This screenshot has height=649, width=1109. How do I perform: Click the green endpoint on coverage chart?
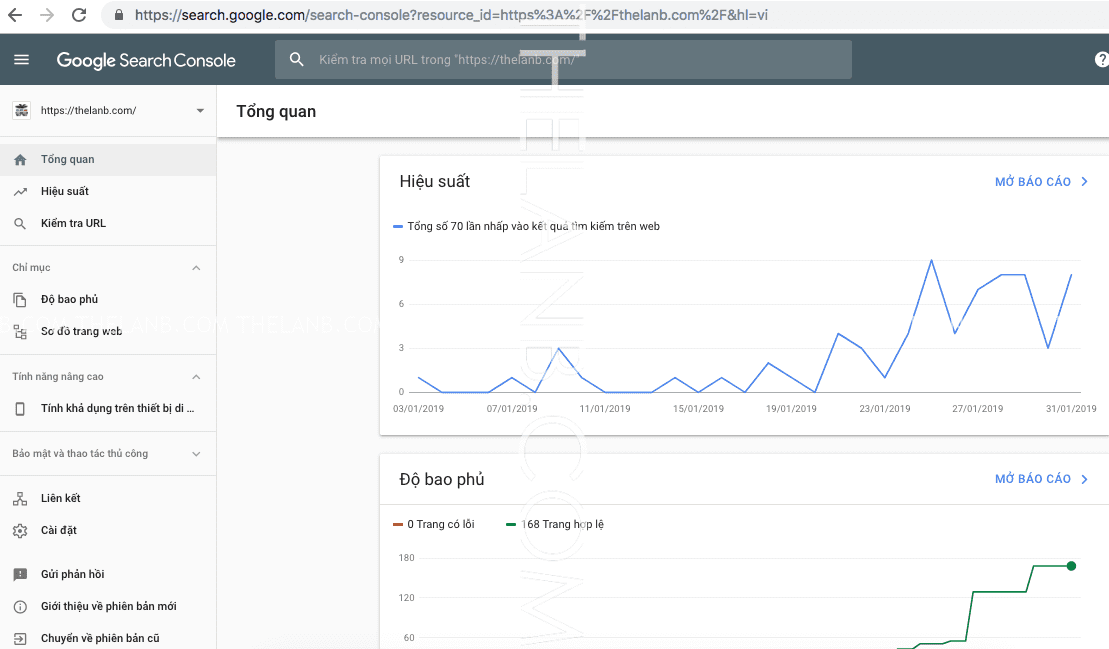tap(1071, 566)
